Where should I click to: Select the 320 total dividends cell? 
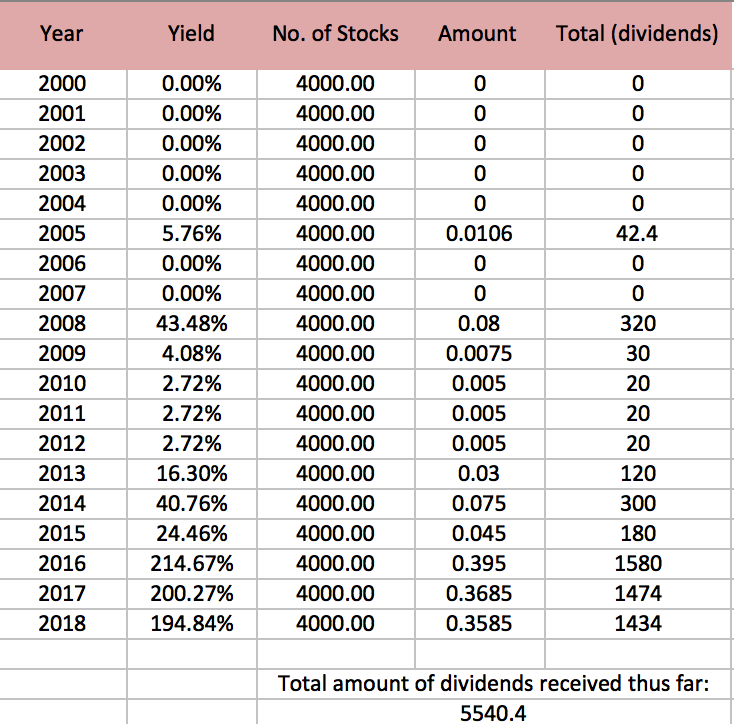point(638,323)
